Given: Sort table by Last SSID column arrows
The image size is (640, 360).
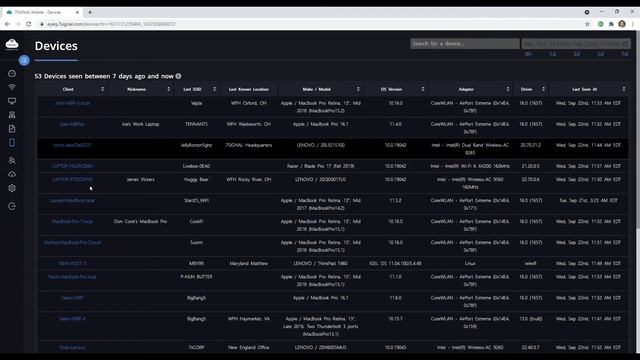Looking at the screenshot, I should pos(215,89).
